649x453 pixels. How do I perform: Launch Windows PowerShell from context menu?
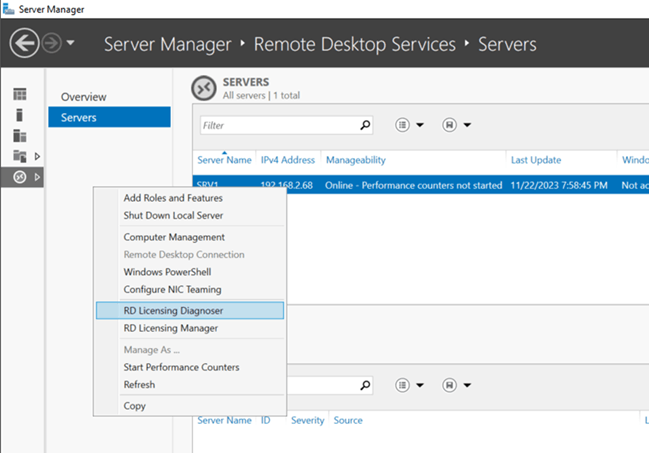pos(167,272)
